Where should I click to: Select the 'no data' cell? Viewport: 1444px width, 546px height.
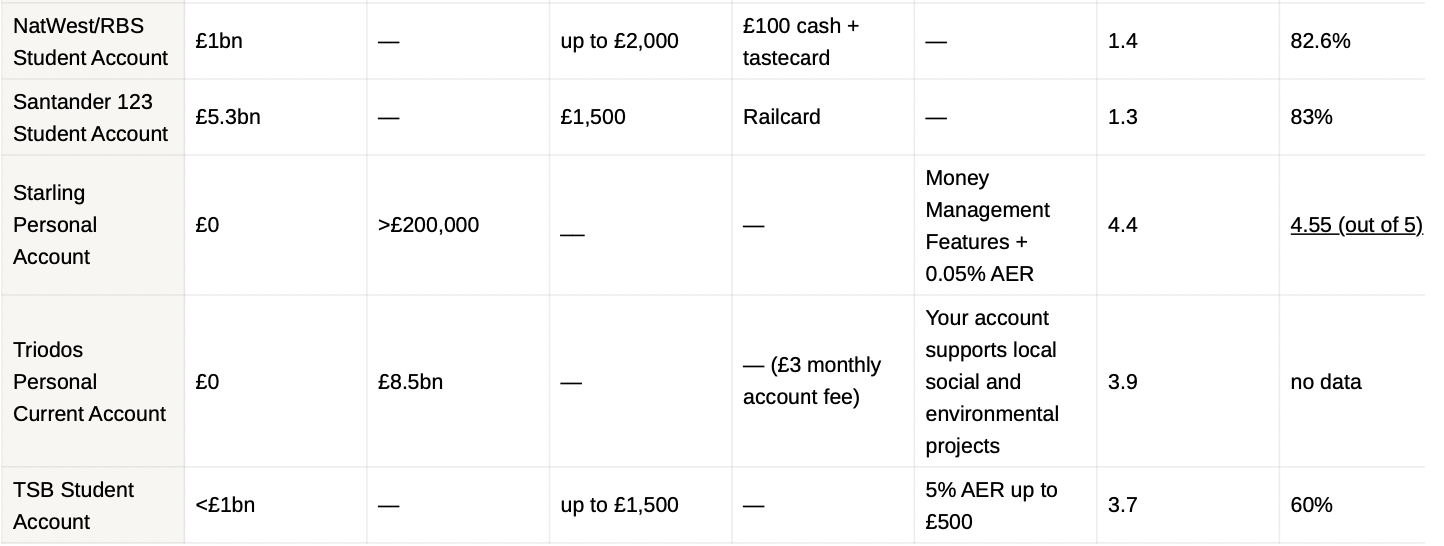(1352, 381)
